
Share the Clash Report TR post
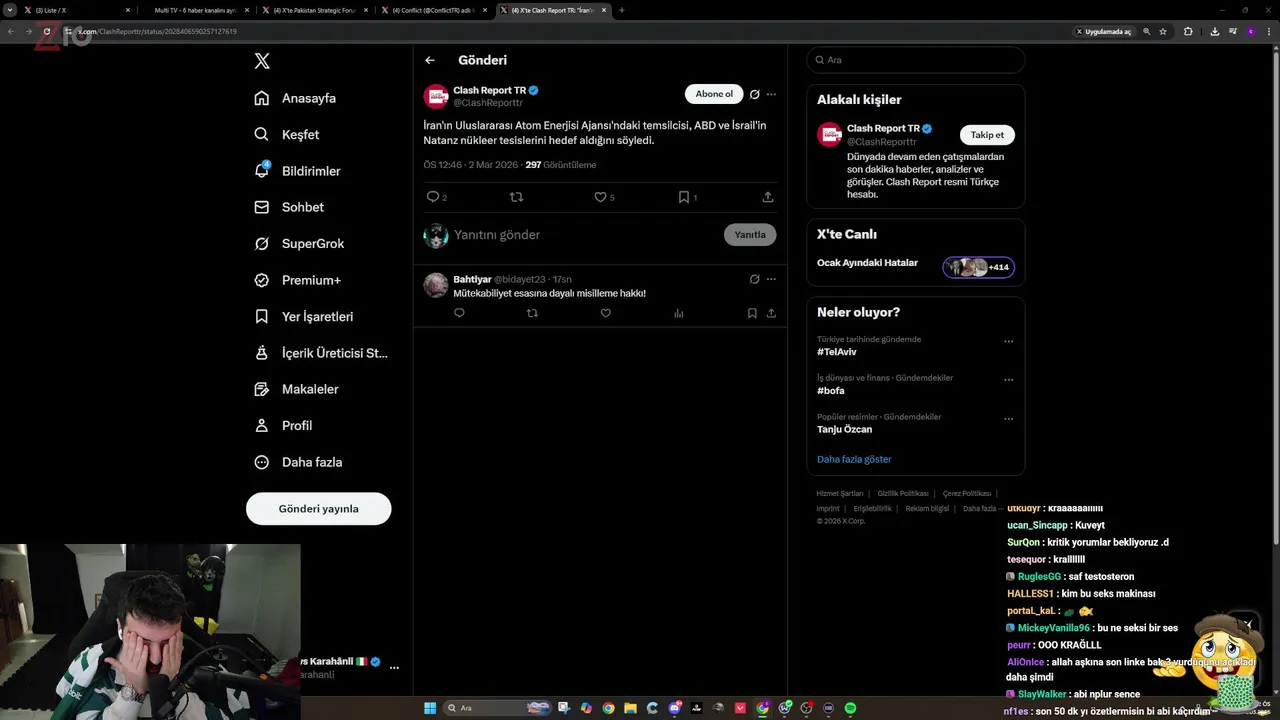point(768,197)
